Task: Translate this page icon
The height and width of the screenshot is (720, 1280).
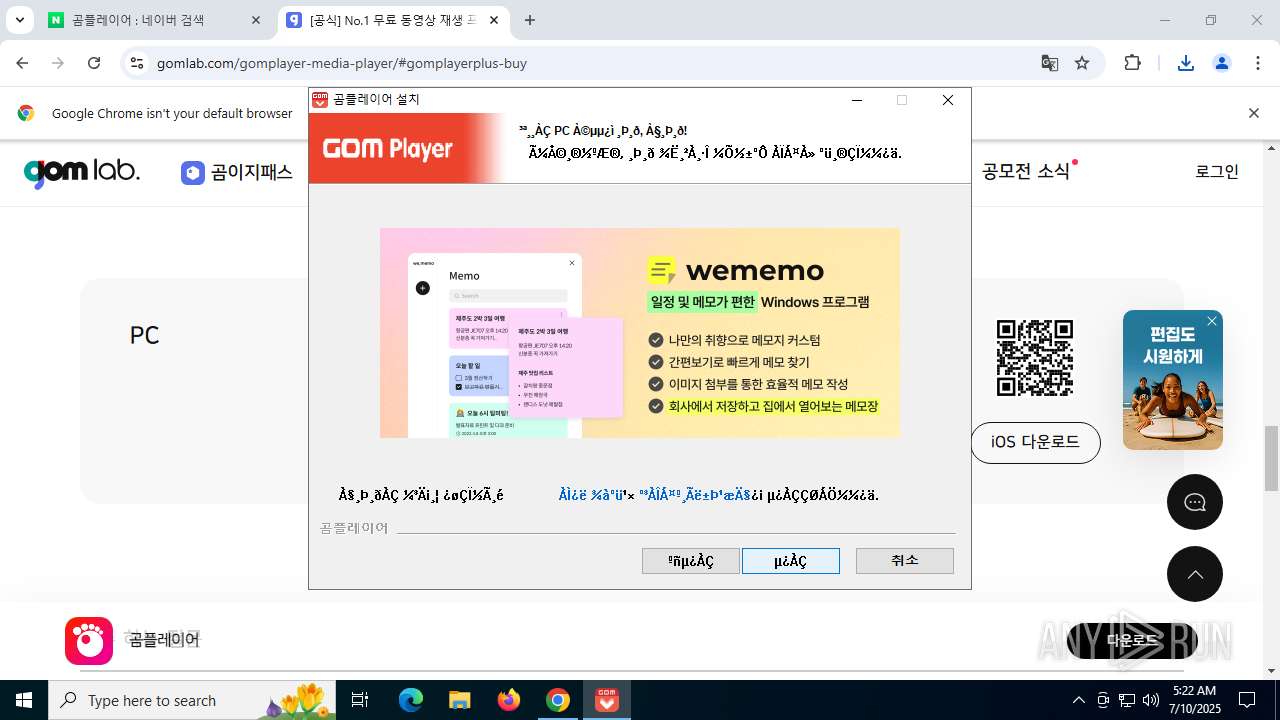Action: [1049, 63]
